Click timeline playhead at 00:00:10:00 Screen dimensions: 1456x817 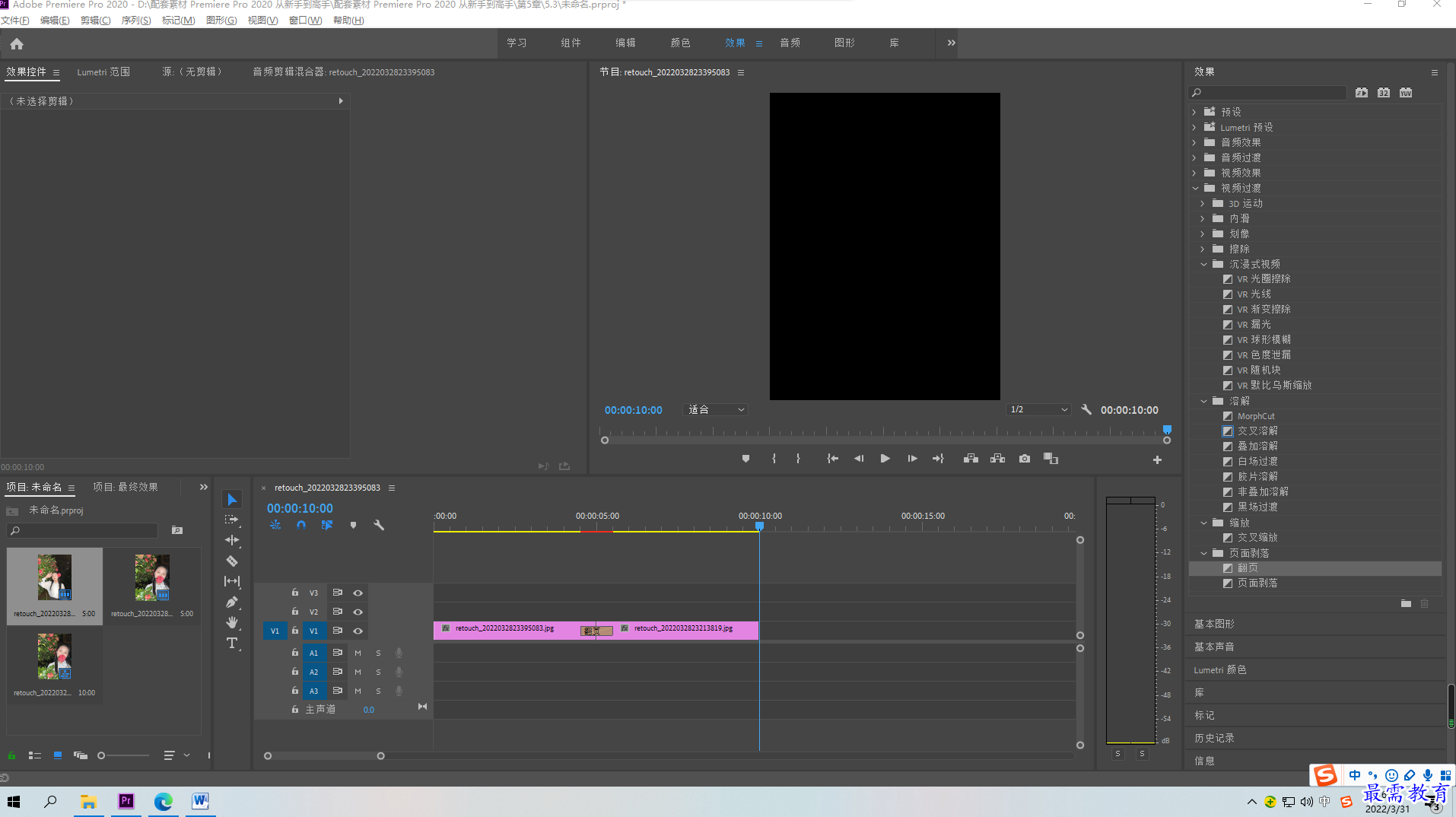pyautogui.click(x=759, y=526)
